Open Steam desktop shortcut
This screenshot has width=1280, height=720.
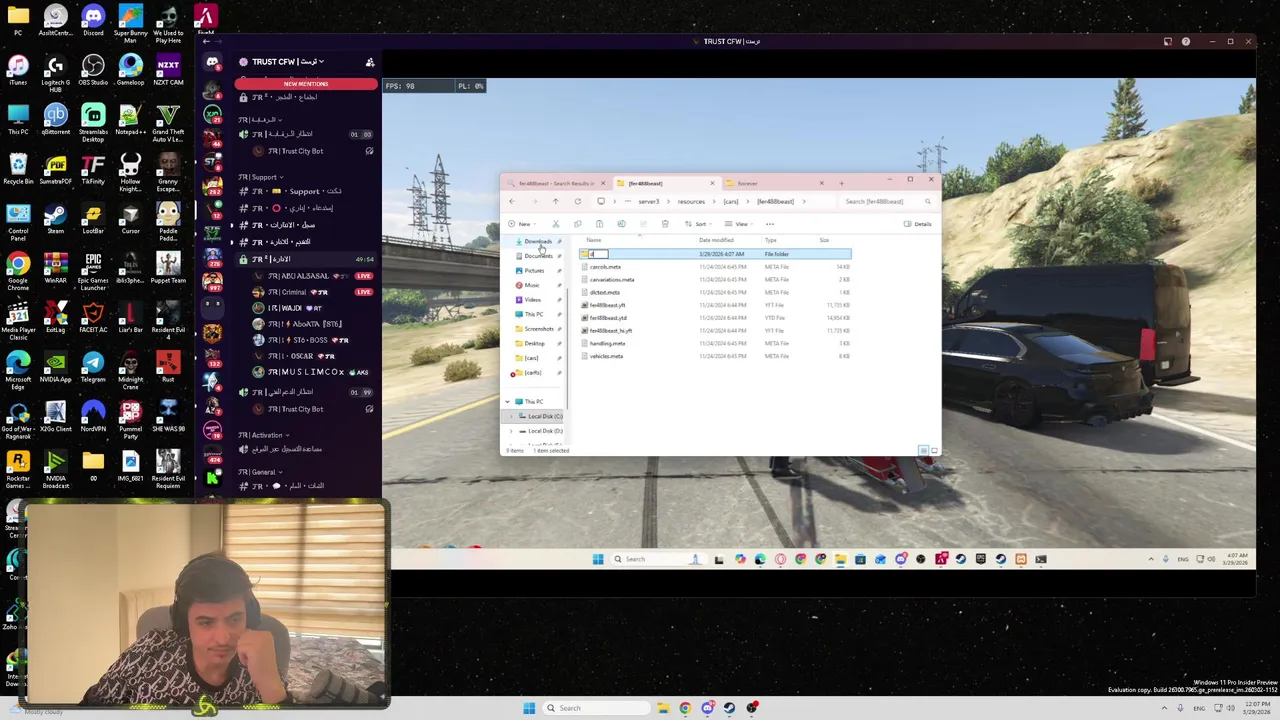tap(55, 218)
